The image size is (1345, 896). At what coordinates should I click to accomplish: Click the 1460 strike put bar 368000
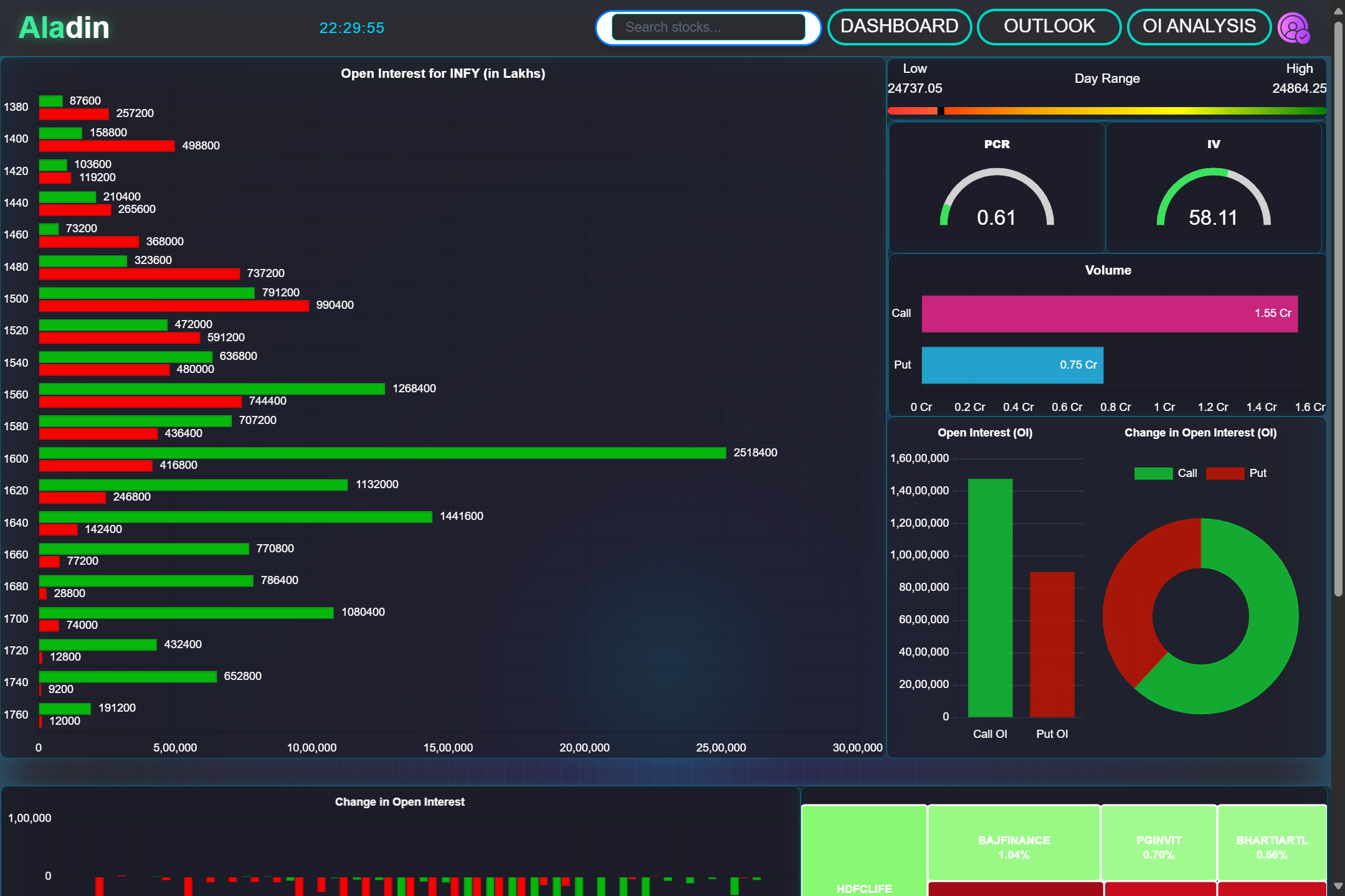pyautogui.click(x=89, y=242)
